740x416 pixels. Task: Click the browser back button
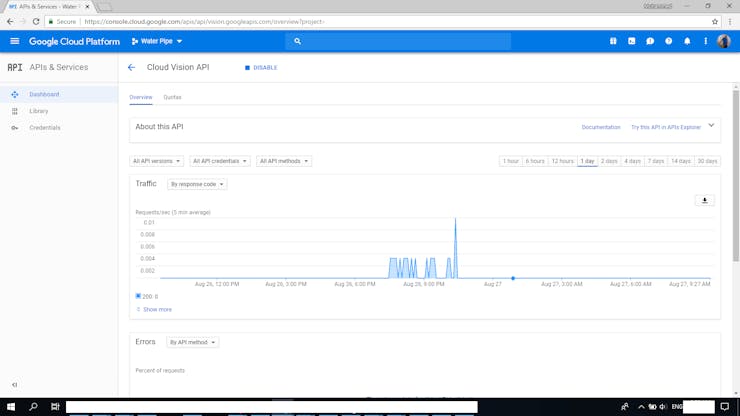10,22
